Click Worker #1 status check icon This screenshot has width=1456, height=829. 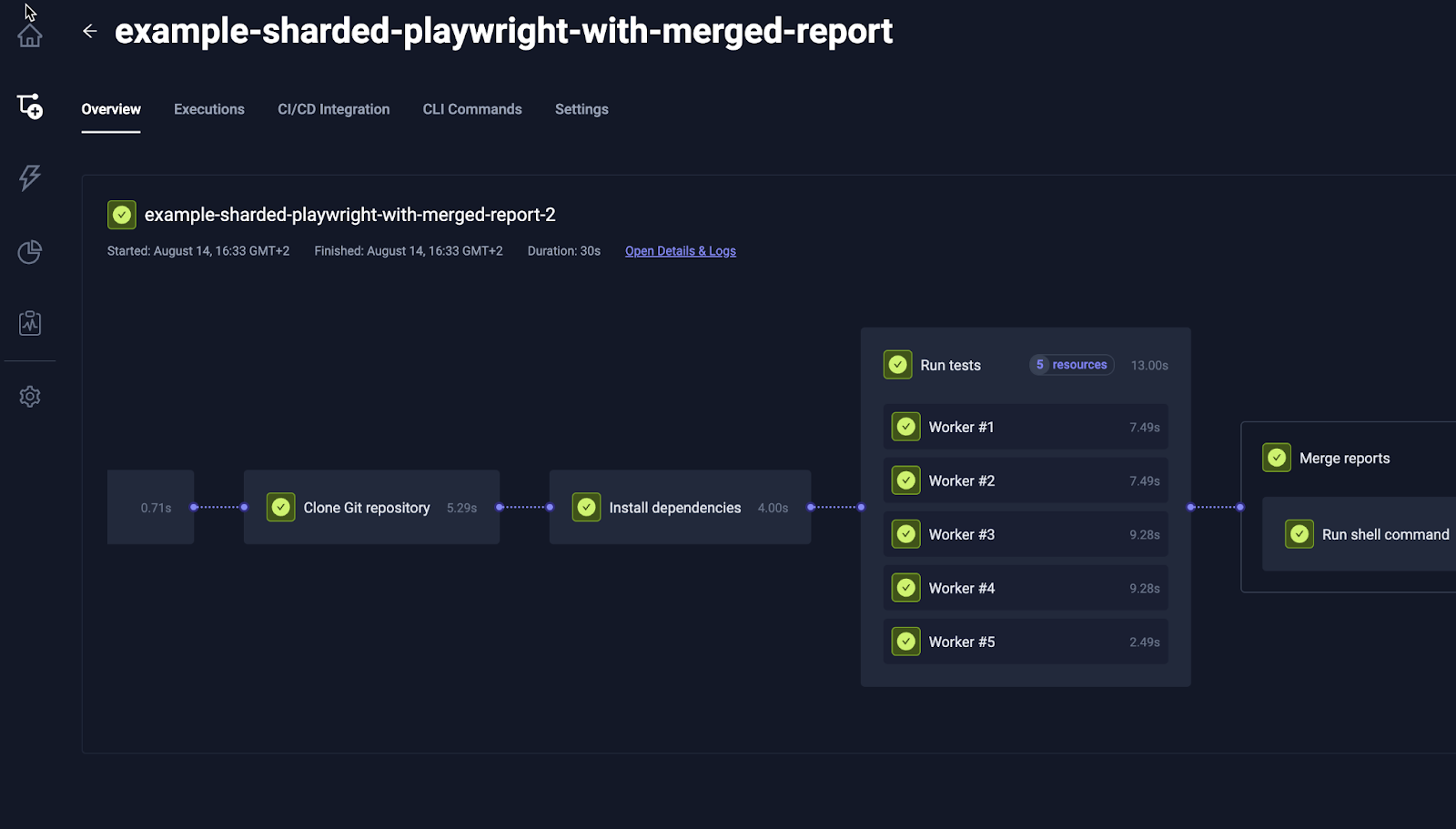click(x=906, y=427)
